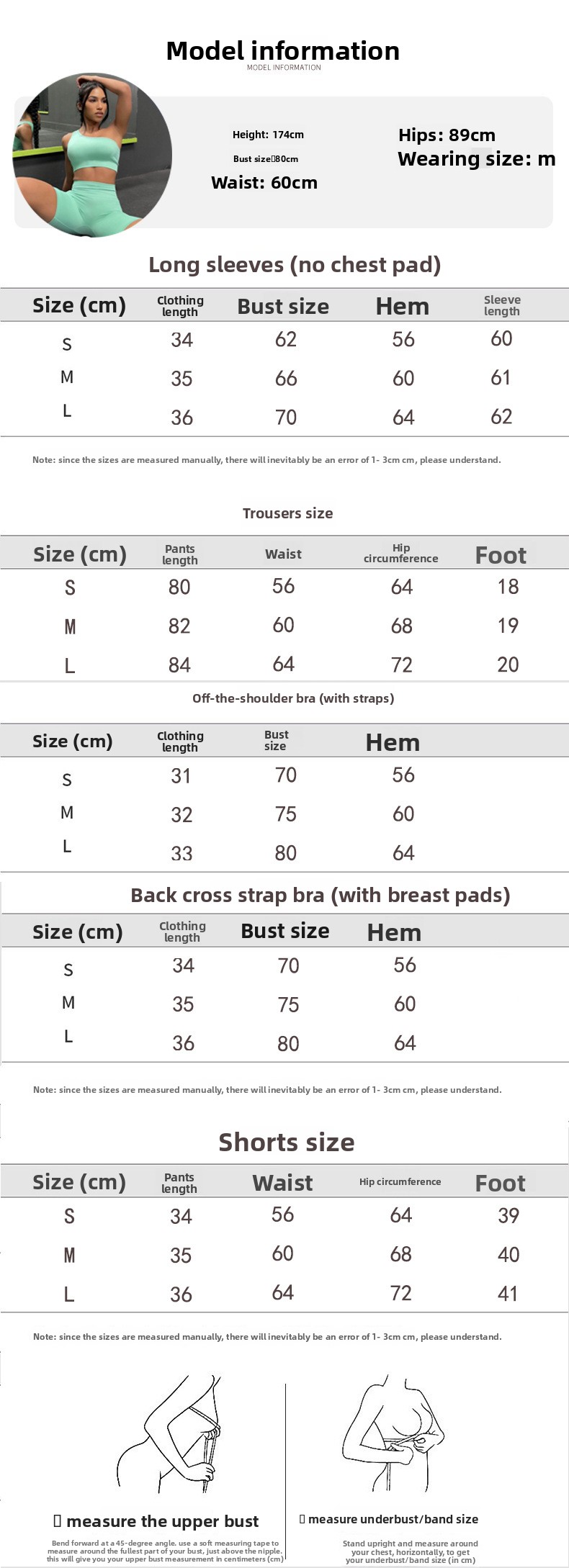Click Hip circumference header in Trousers table
This screenshot has height=1568, width=569.
coord(401,553)
